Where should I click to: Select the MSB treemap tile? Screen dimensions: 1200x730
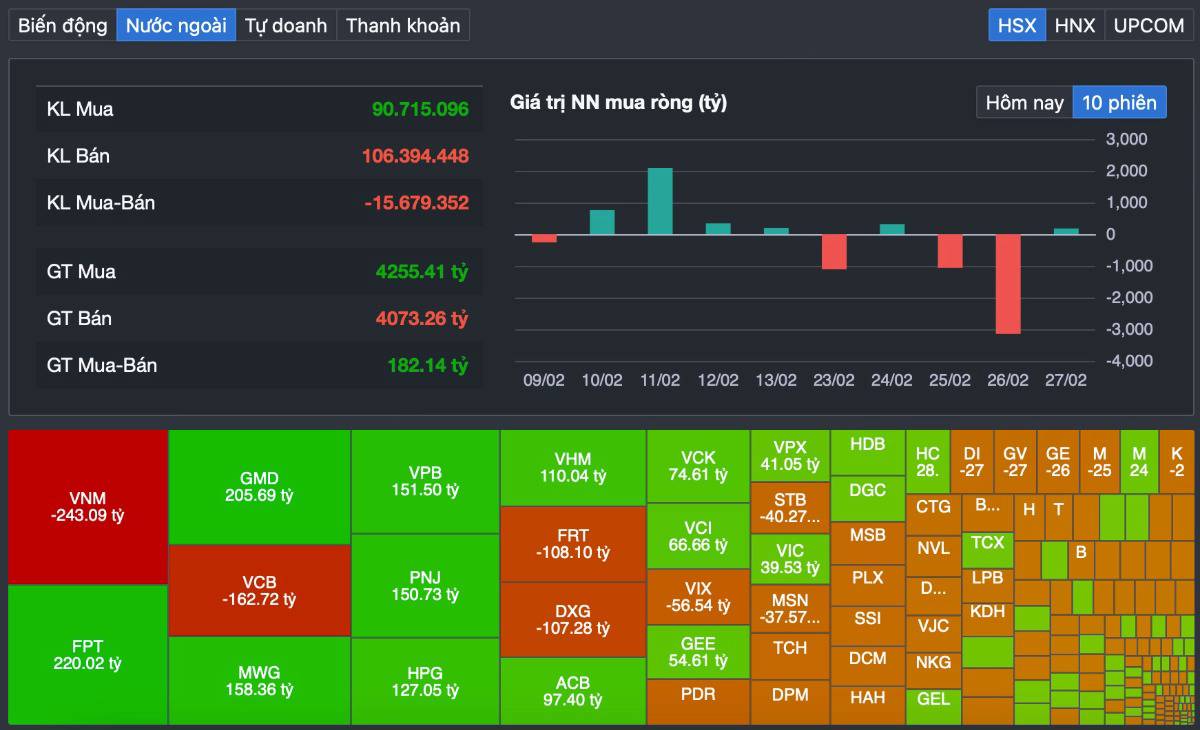click(x=868, y=542)
